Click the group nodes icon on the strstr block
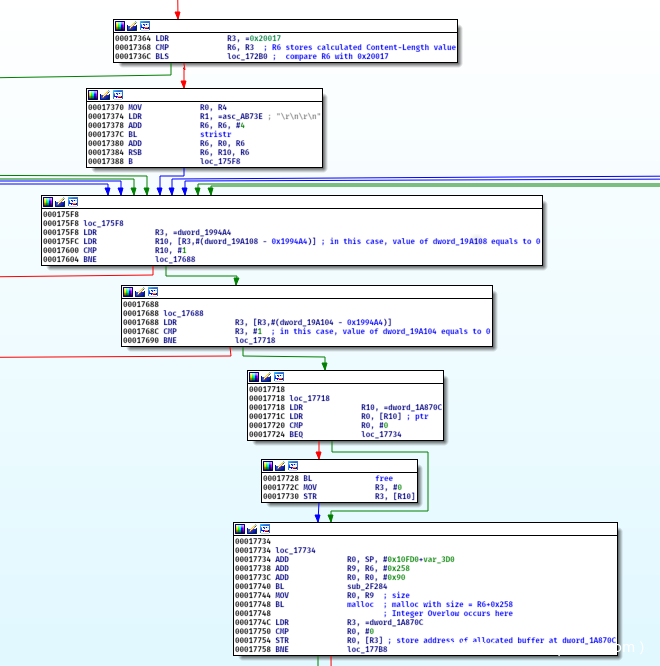This screenshot has width=660, height=666. click(x=119, y=95)
